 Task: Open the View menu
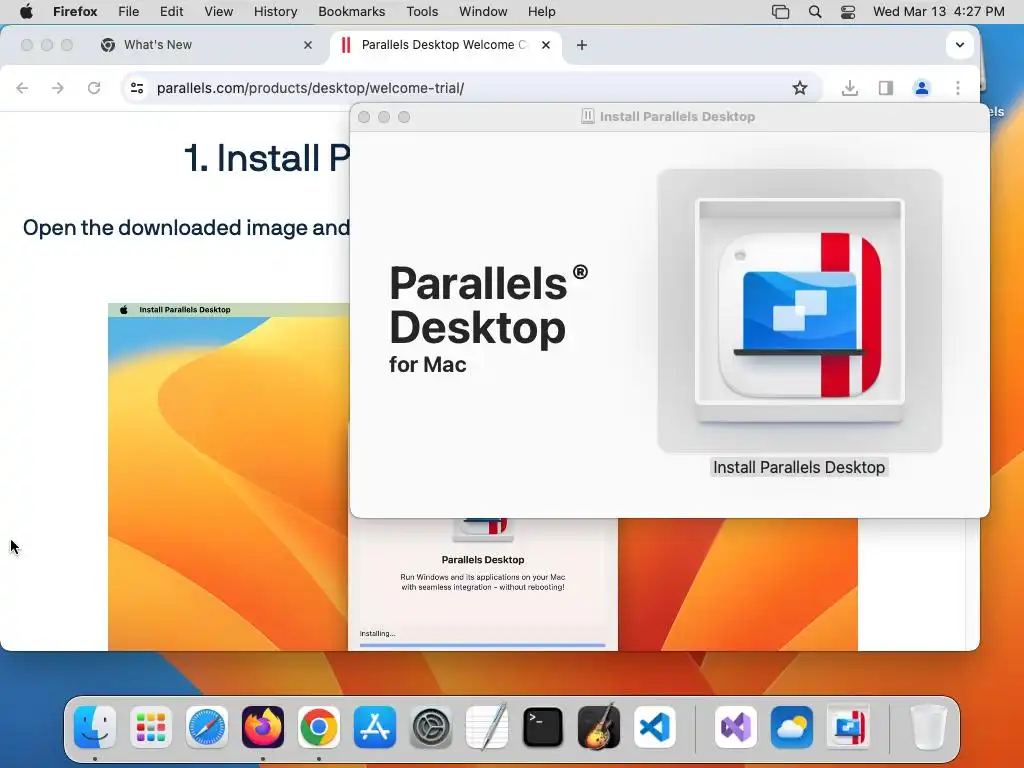tap(218, 12)
